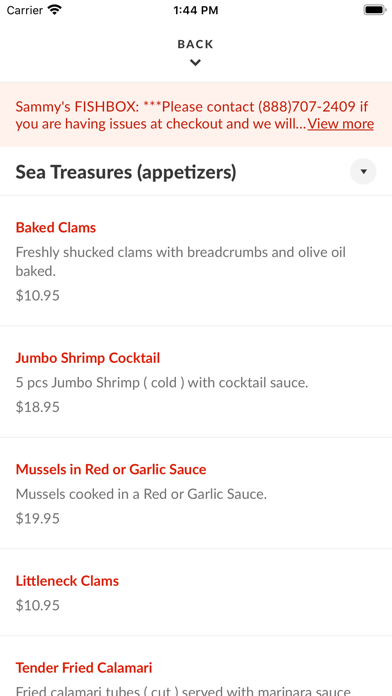The height and width of the screenshot is (696, 392).
Task: Tap the BACK label at top
Action: tap(195, 44)
